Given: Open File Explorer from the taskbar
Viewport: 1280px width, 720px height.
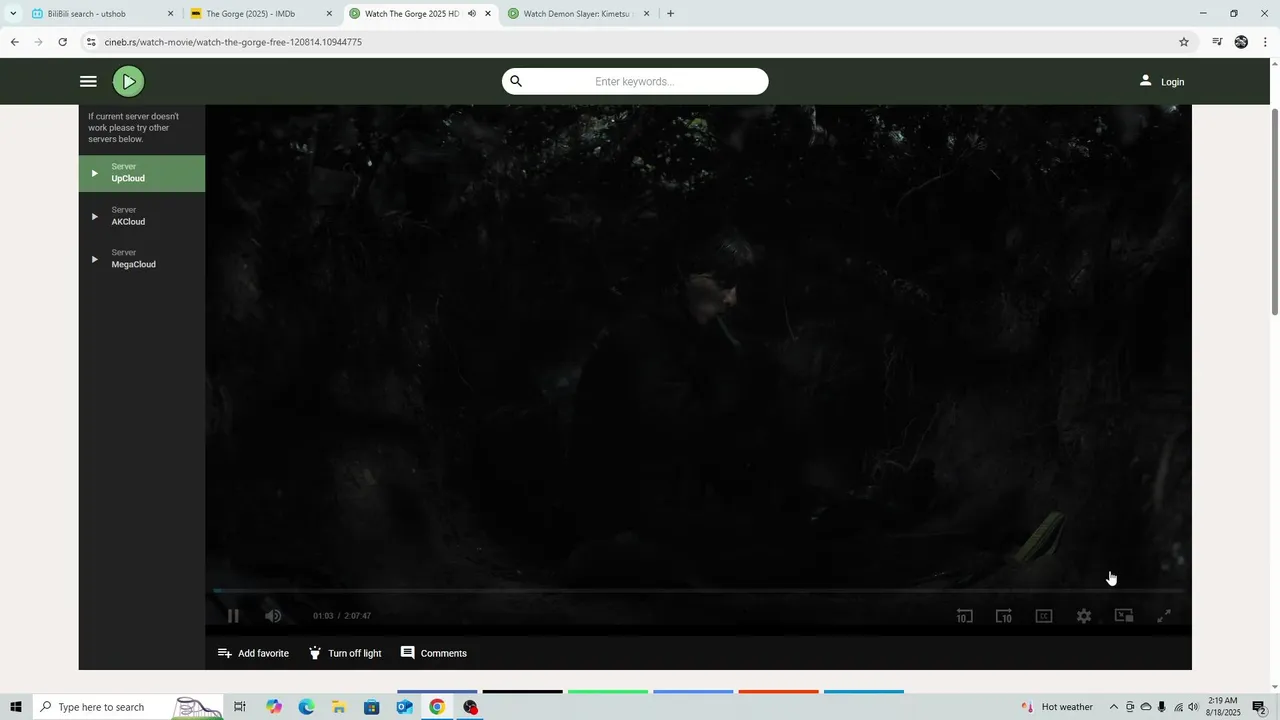Looking at the screenshot, I should pyautogui.click(x=339, y=707).
